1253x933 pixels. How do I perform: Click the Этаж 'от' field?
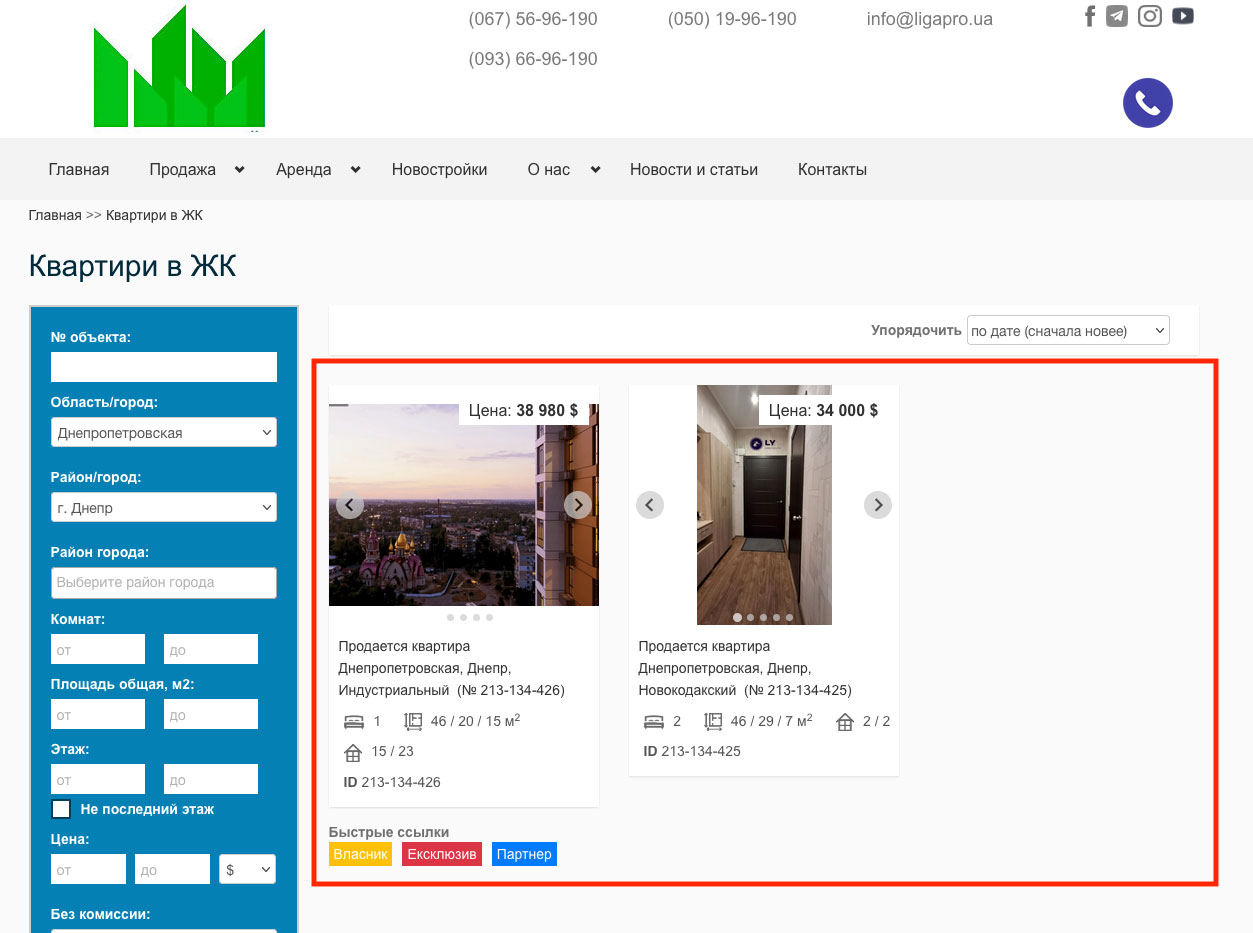point(98,779)
